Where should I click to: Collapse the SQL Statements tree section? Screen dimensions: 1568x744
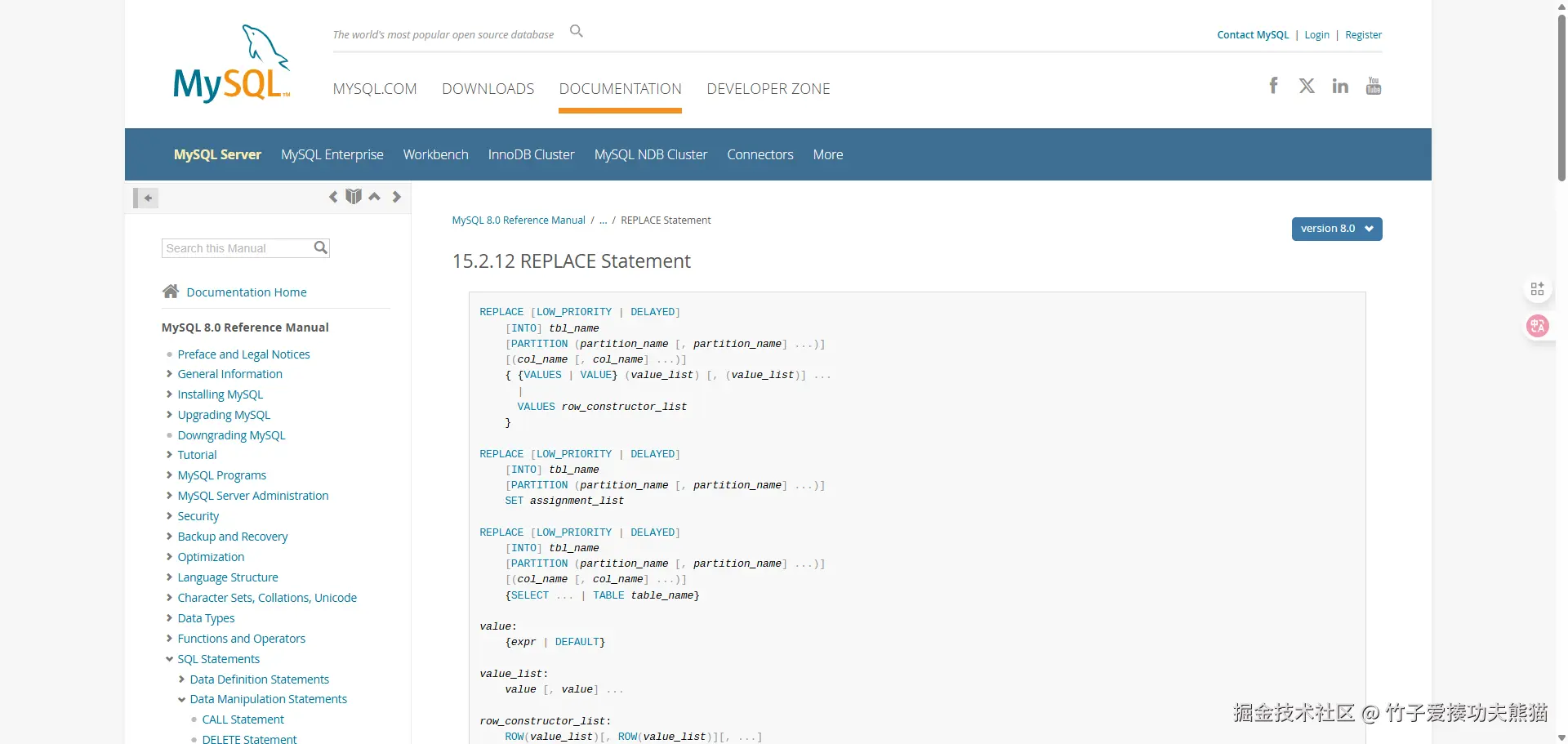pyautogui.click(x=169, y=659)
